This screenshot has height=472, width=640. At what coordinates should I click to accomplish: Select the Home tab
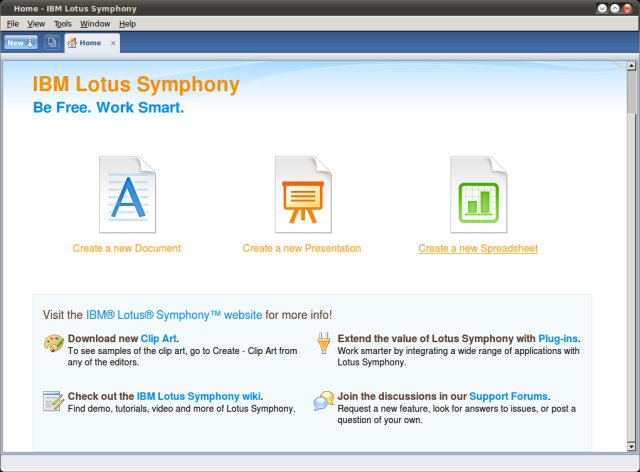92,43
